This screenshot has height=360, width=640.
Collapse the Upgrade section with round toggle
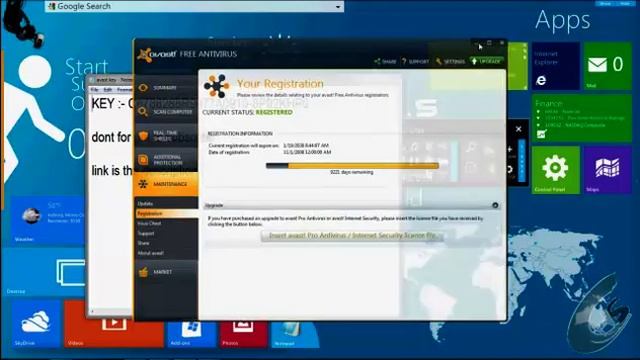coord(495,205)
